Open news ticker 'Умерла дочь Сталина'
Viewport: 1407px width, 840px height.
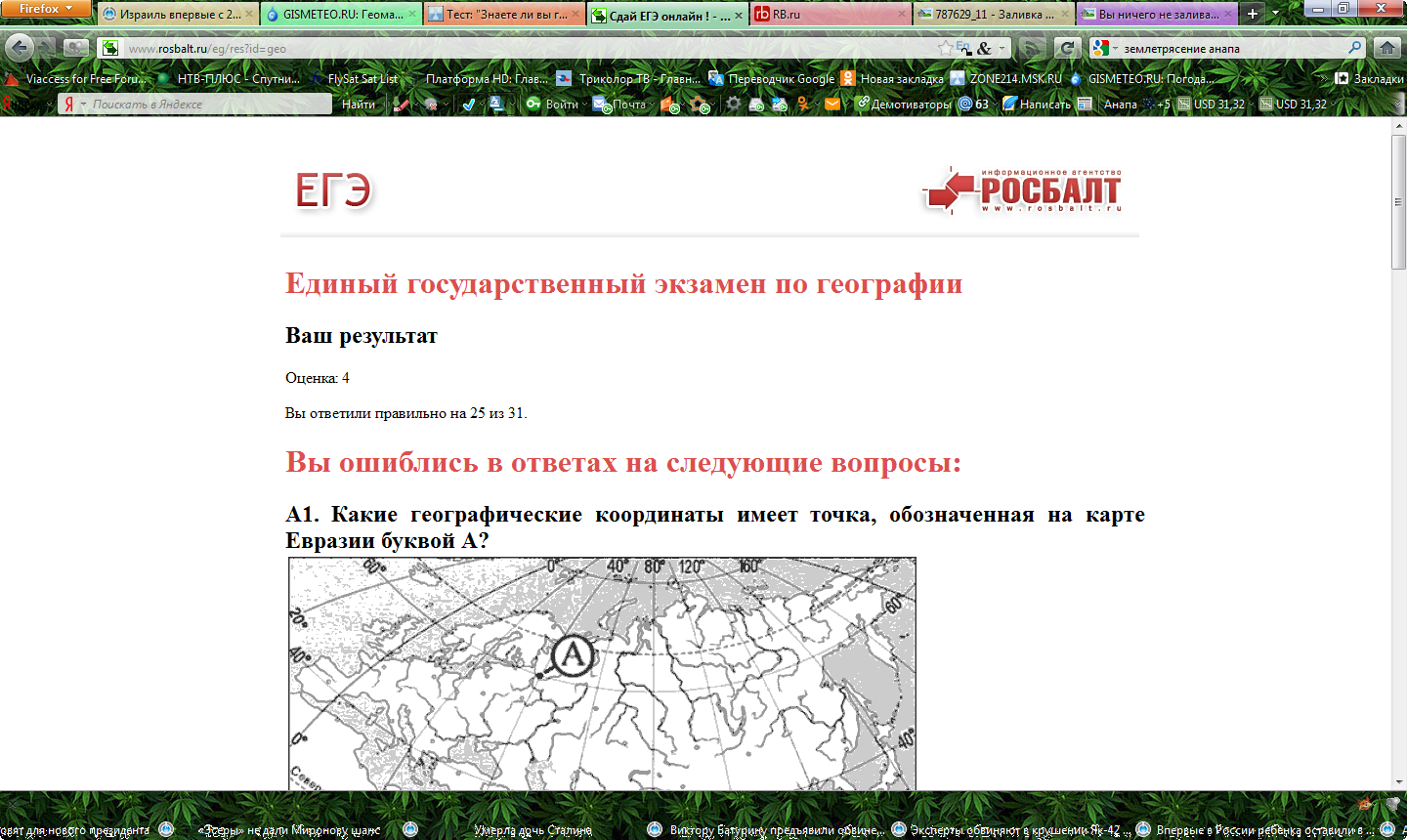(533, 830)
